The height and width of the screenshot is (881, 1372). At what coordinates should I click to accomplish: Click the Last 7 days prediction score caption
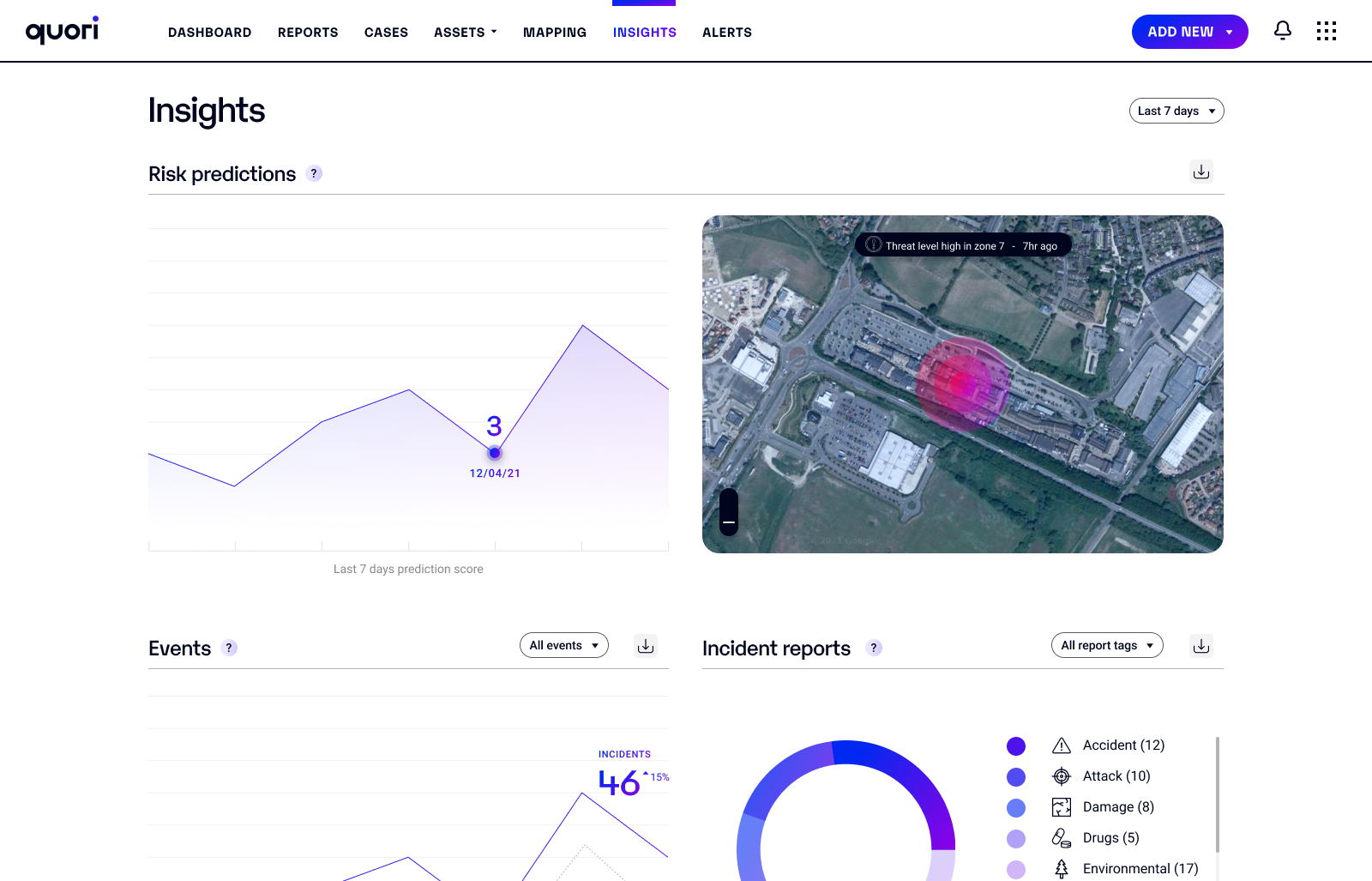pos(408,569)
